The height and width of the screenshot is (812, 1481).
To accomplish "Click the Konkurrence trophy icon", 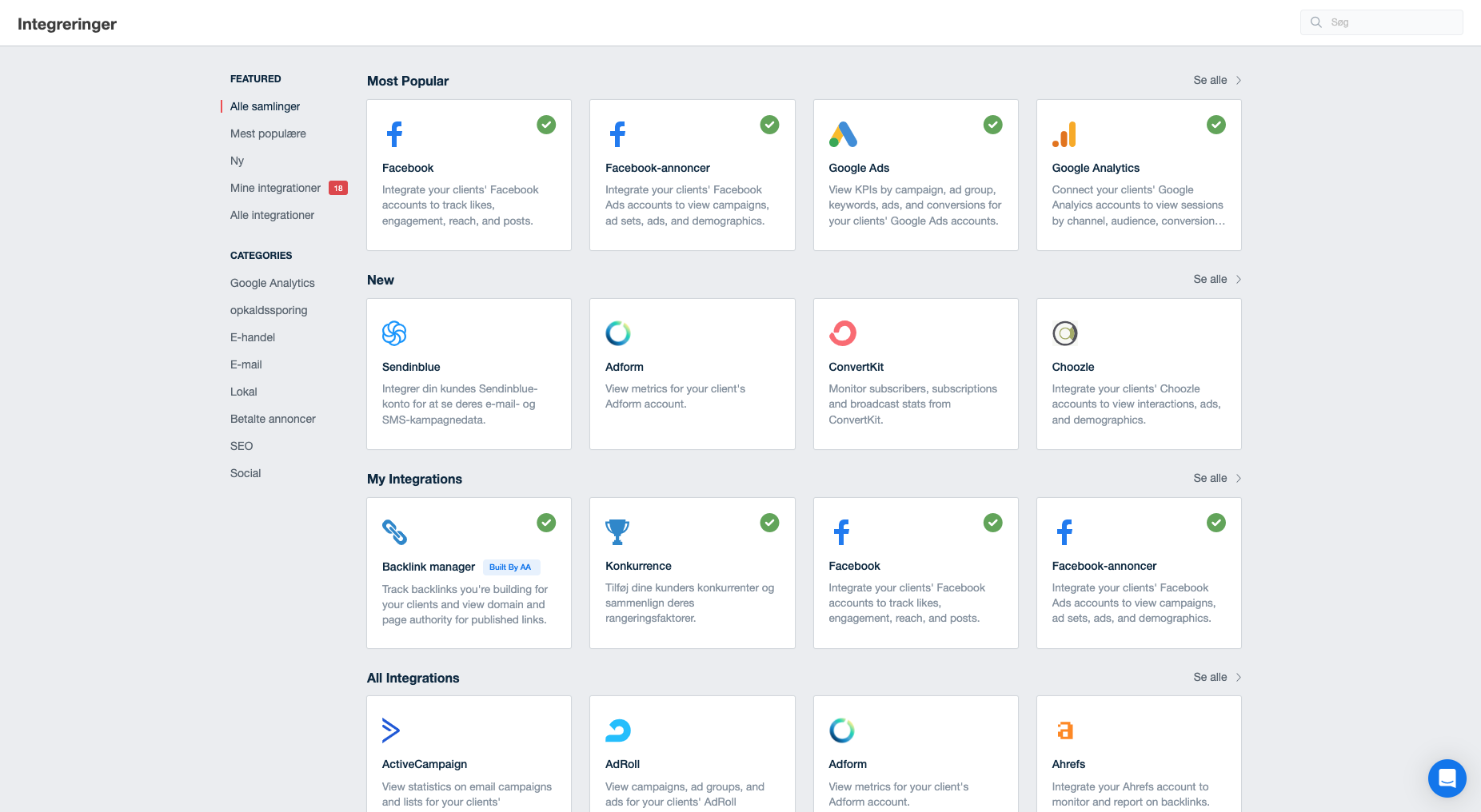I will click(x=617, y=532).
